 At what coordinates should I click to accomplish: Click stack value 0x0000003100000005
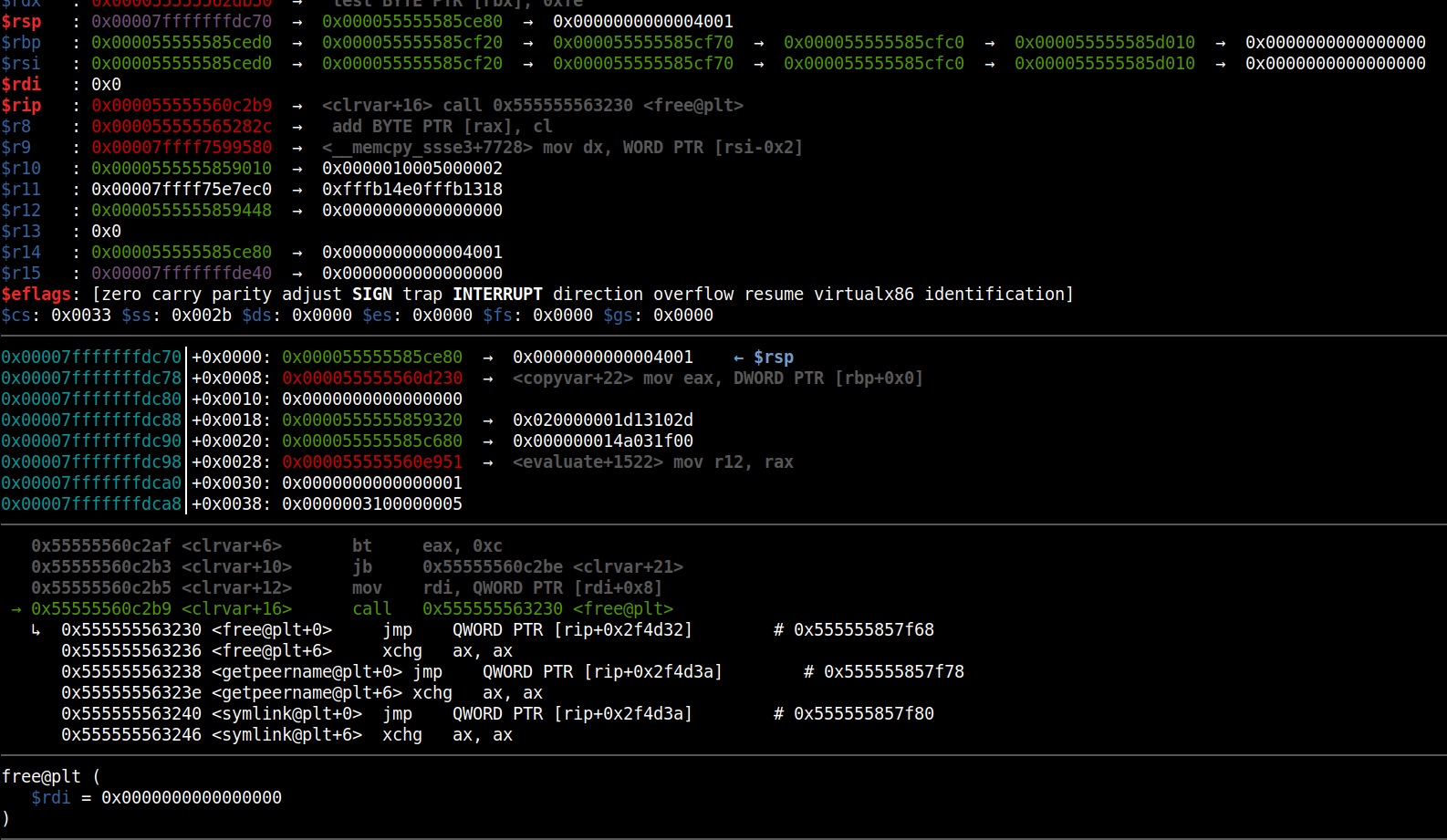click(372, 503)
